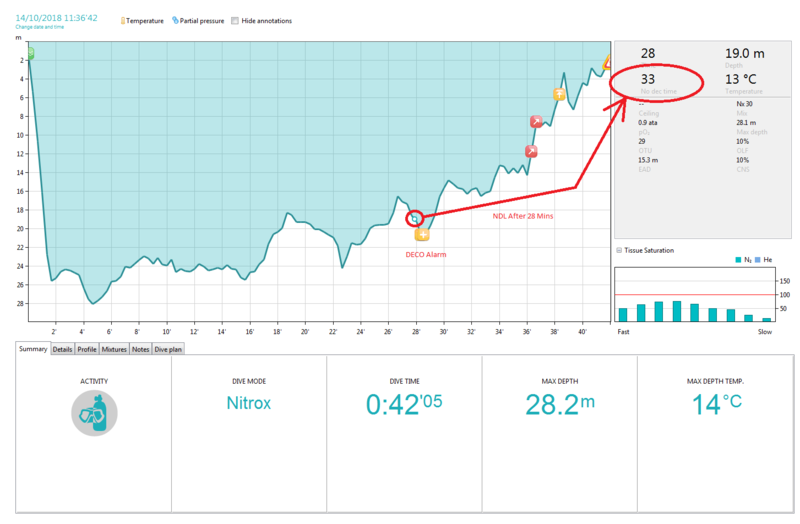800x524 pixels.
Task: Show the Partial pressure graph overlay
Action: [x=199, y=20]
